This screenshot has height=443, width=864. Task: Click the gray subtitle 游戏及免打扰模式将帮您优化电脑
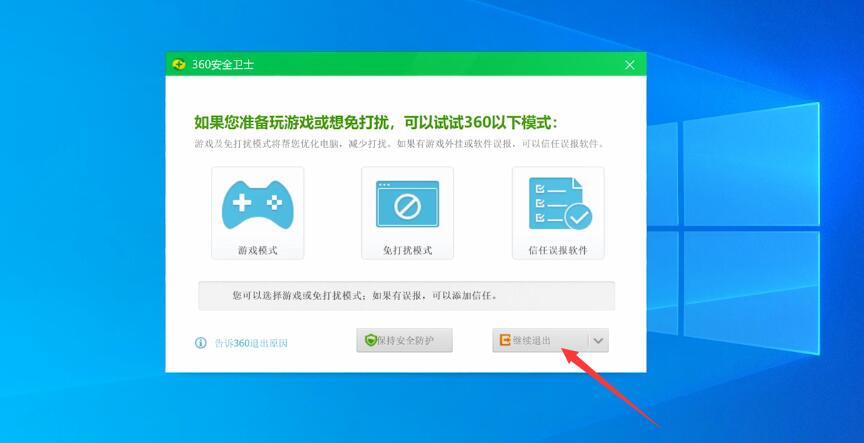[x=399, y=144]
